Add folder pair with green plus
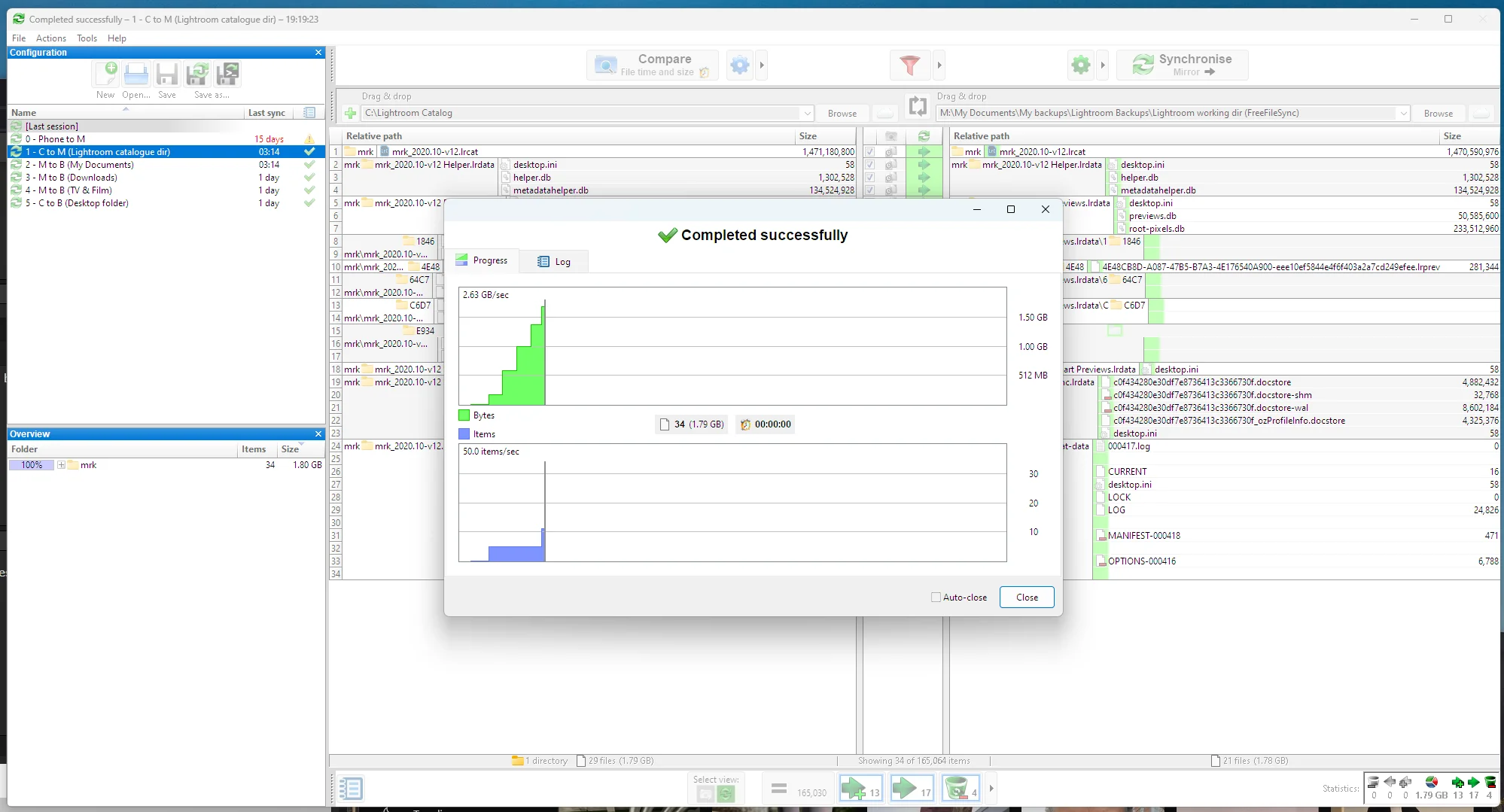Image resolution: width=1504 pixels, height=812 pixels. point(350,114)
